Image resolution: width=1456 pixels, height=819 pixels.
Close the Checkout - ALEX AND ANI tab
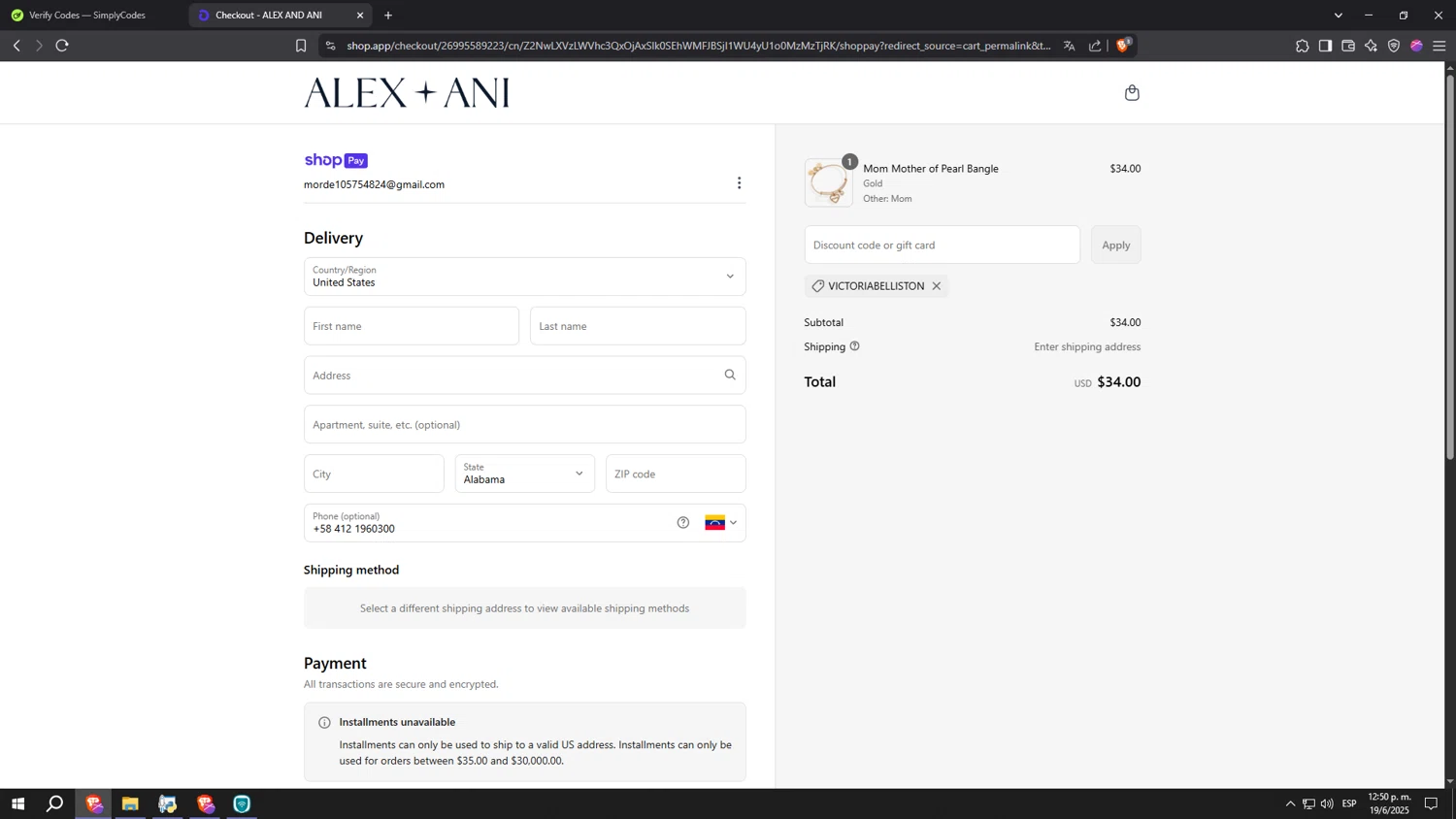pyautogui.click(x=360, y=16)
